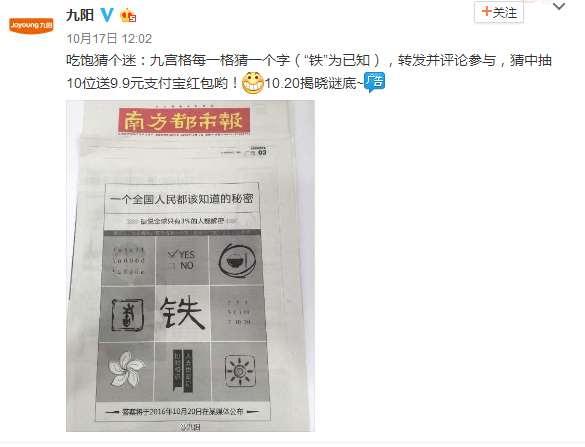Click the center 铁 character cell
Screen dimensions: 585x447
click(182, 313)
